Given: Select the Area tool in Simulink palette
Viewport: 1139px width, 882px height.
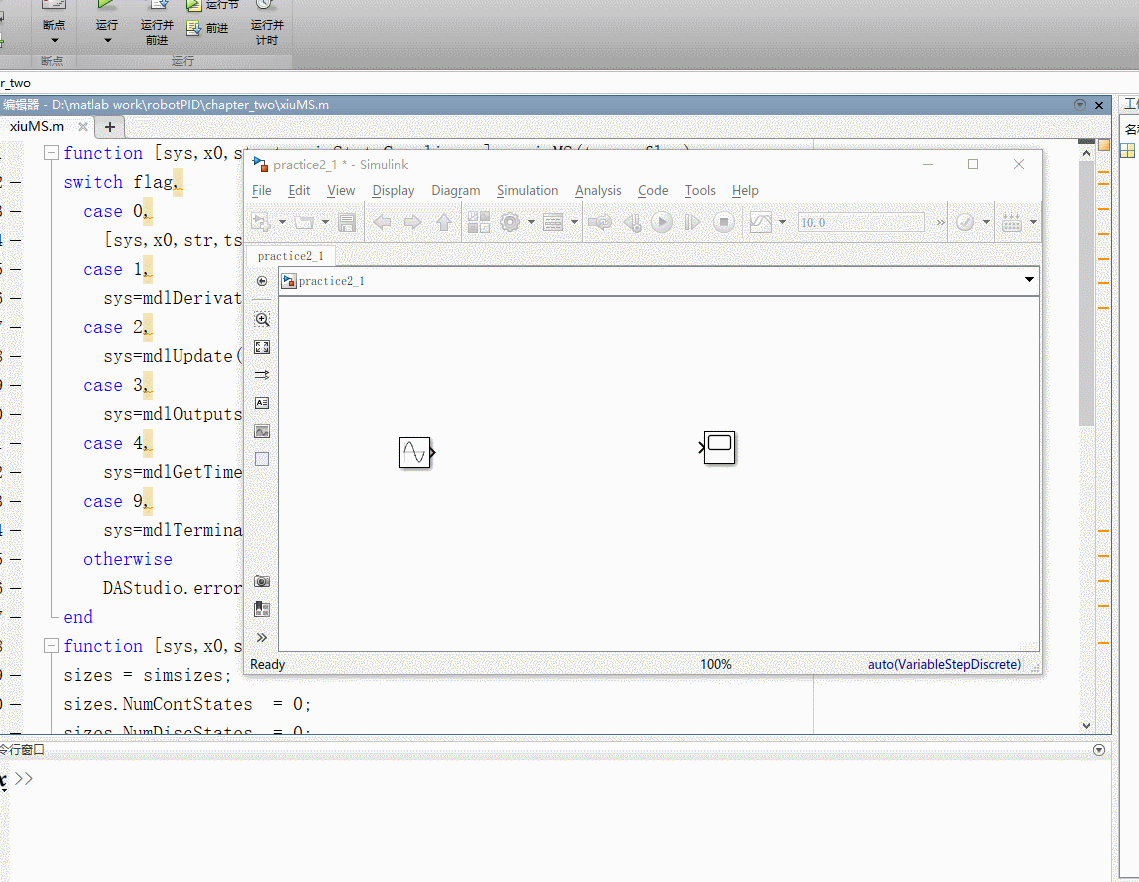Looking at the screenshot, I should (x=262, y=459).
